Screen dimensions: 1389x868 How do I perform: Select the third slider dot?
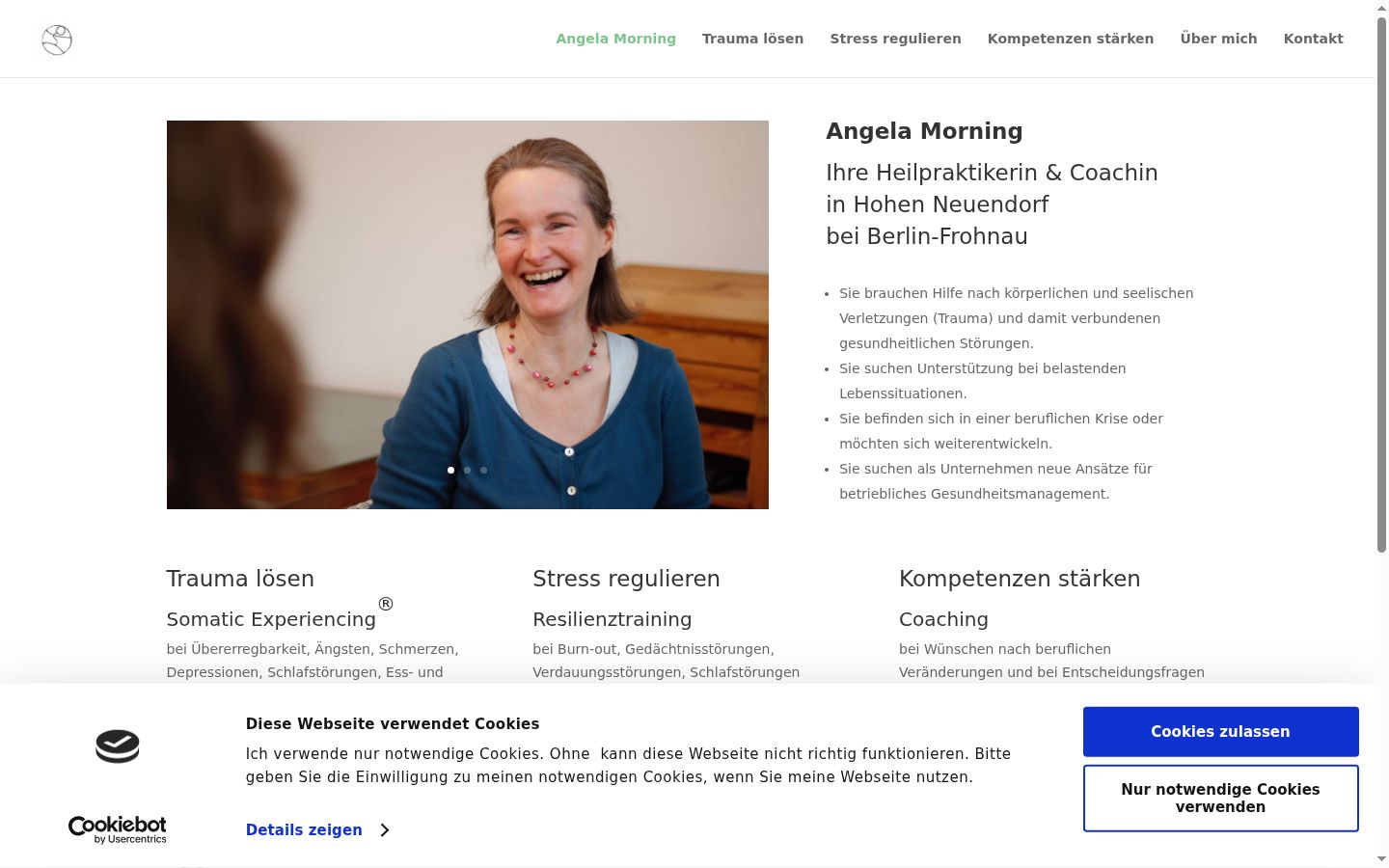coord(483,471)
